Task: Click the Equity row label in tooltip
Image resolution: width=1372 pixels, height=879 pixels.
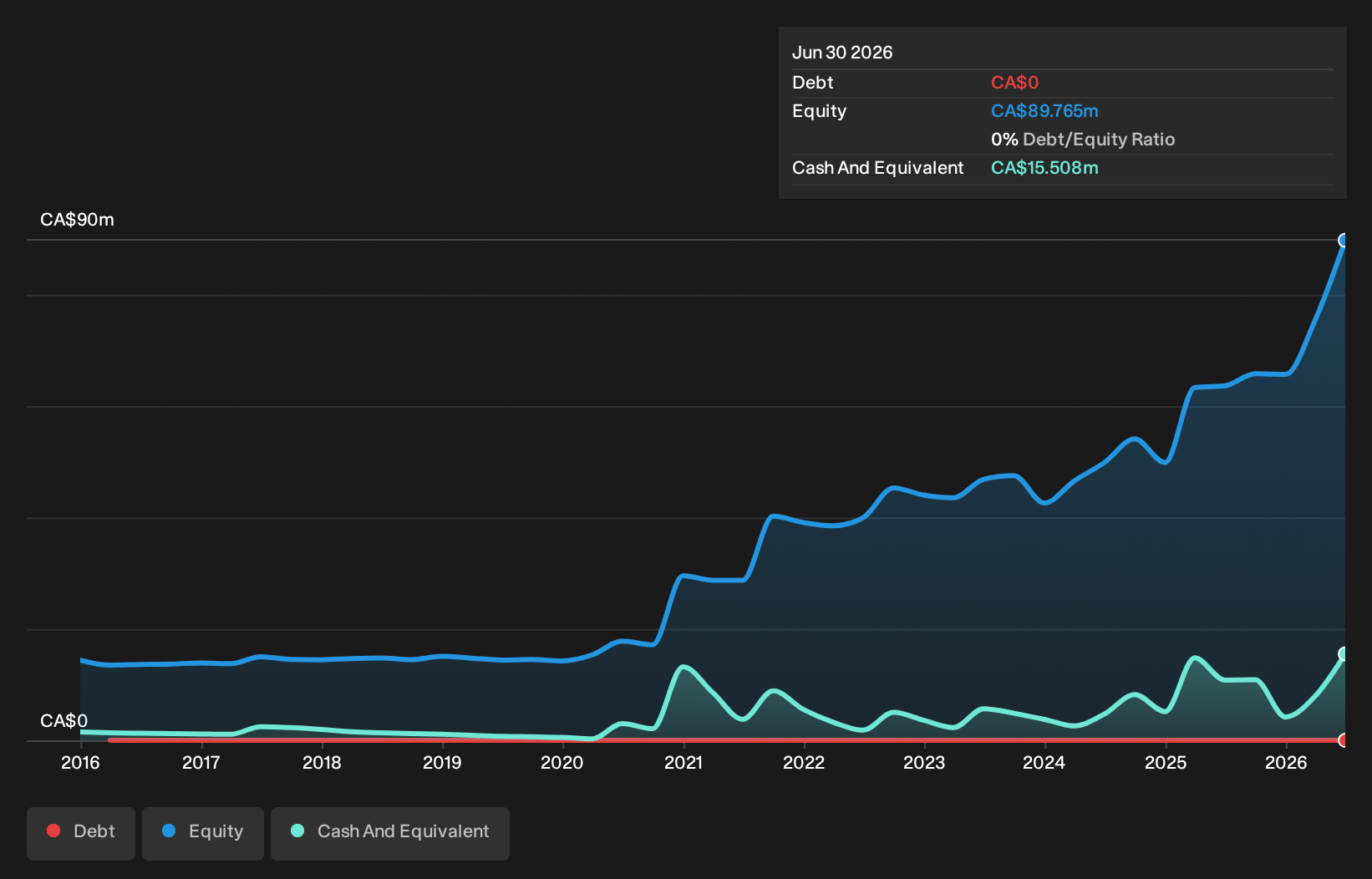Action: tap(819, 111)
